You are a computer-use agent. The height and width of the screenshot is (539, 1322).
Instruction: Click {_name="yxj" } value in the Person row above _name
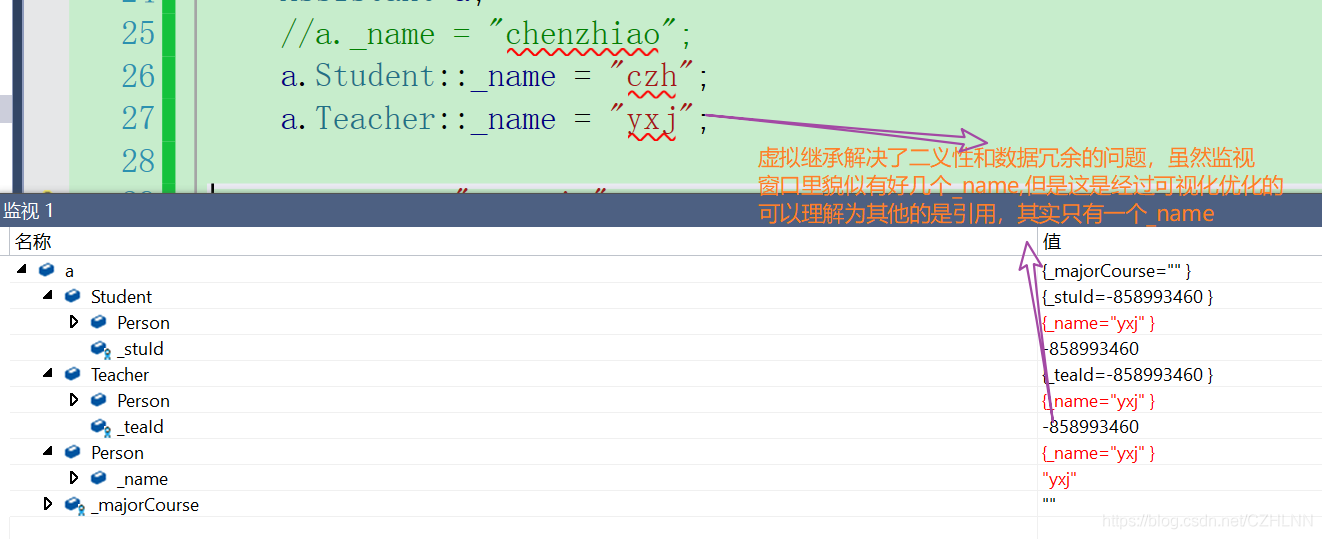coord(1098,453)
